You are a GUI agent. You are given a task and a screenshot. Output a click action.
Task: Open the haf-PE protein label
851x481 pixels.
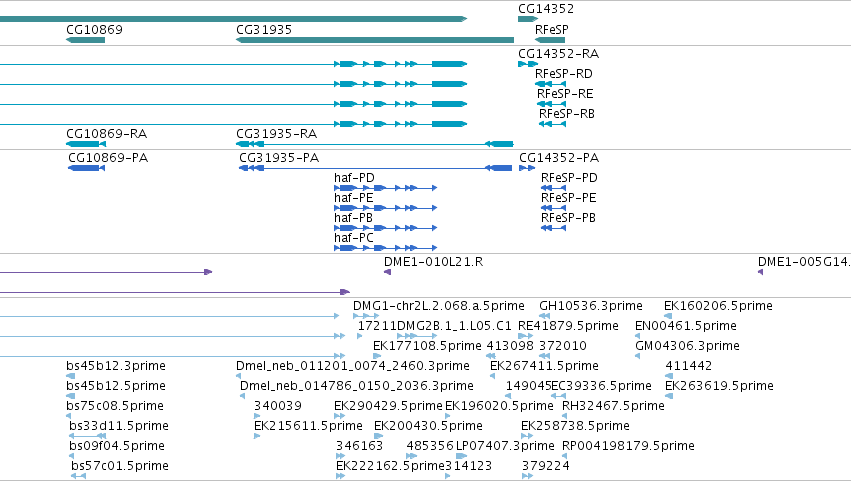point(354,198)
